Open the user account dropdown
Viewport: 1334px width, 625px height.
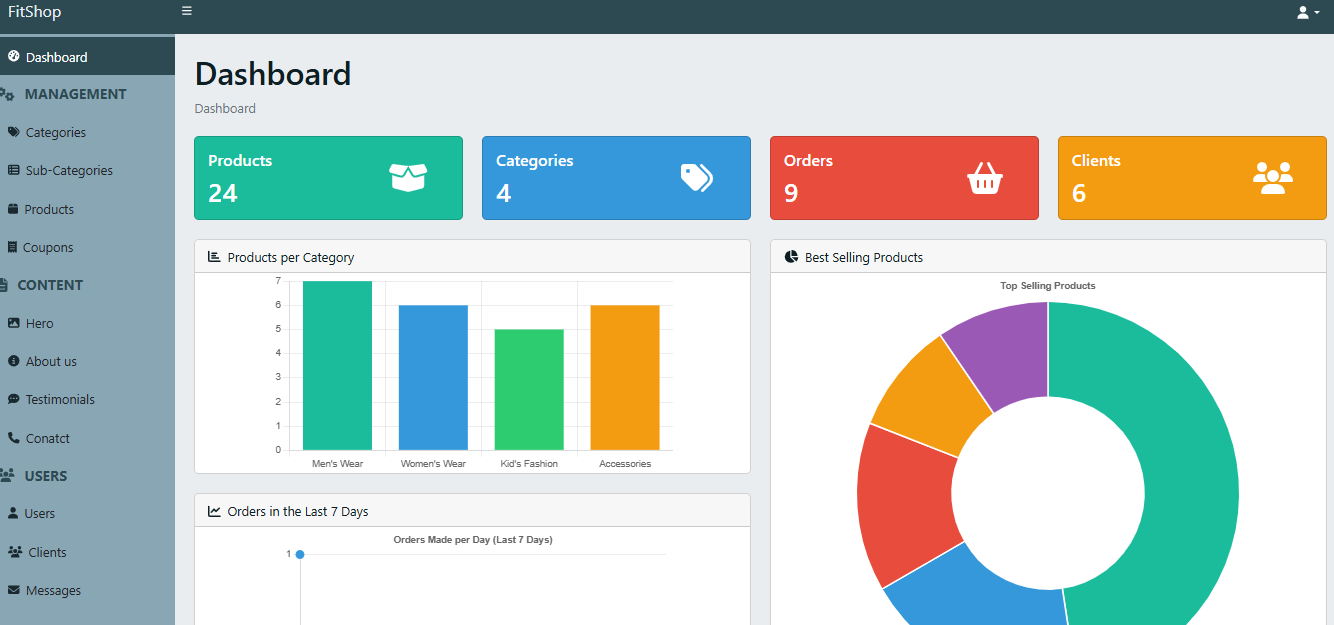point(1307,12)
